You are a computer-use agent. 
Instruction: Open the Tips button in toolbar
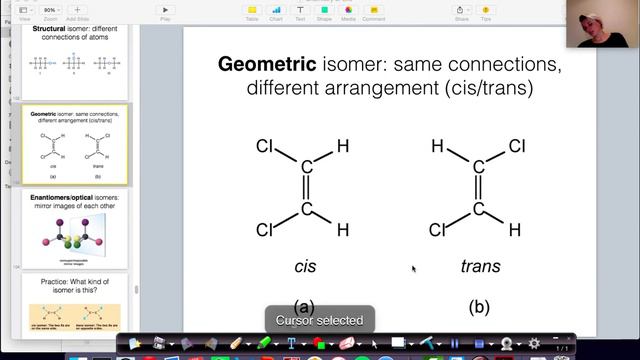(486, 10)
